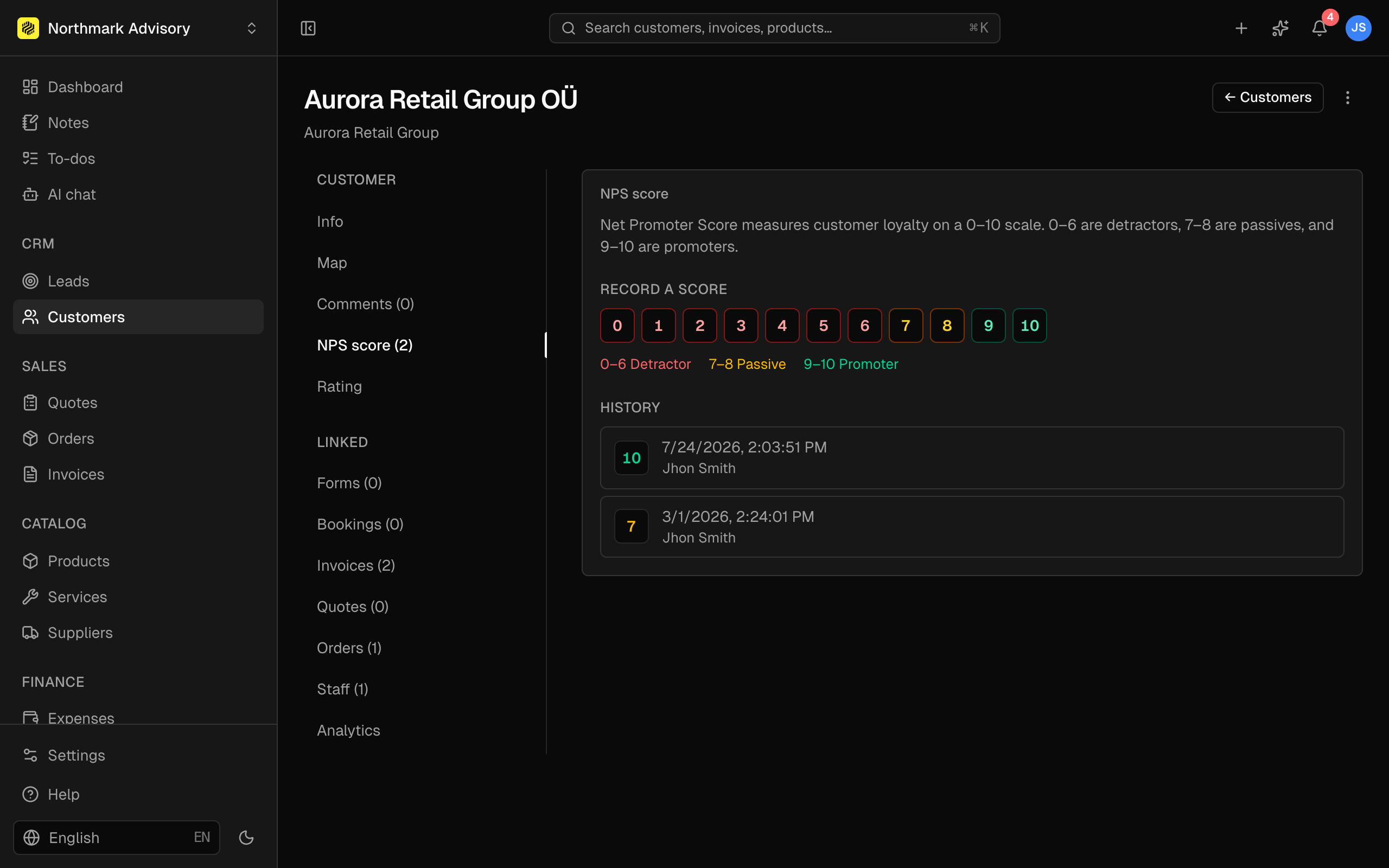Open the English language selector
Image resolution: width=1389 pixels, height=868 pixels.
(x=117, y=838)
